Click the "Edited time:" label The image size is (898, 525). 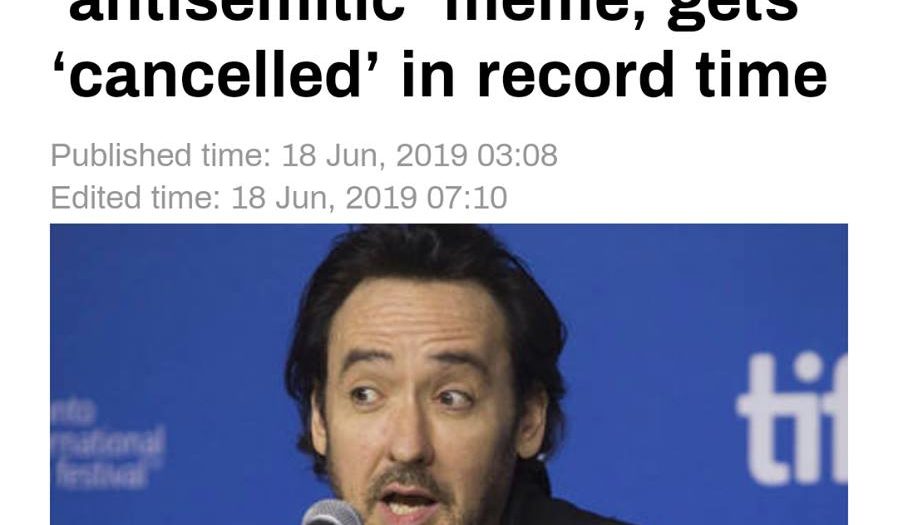[x=136, y=198]
